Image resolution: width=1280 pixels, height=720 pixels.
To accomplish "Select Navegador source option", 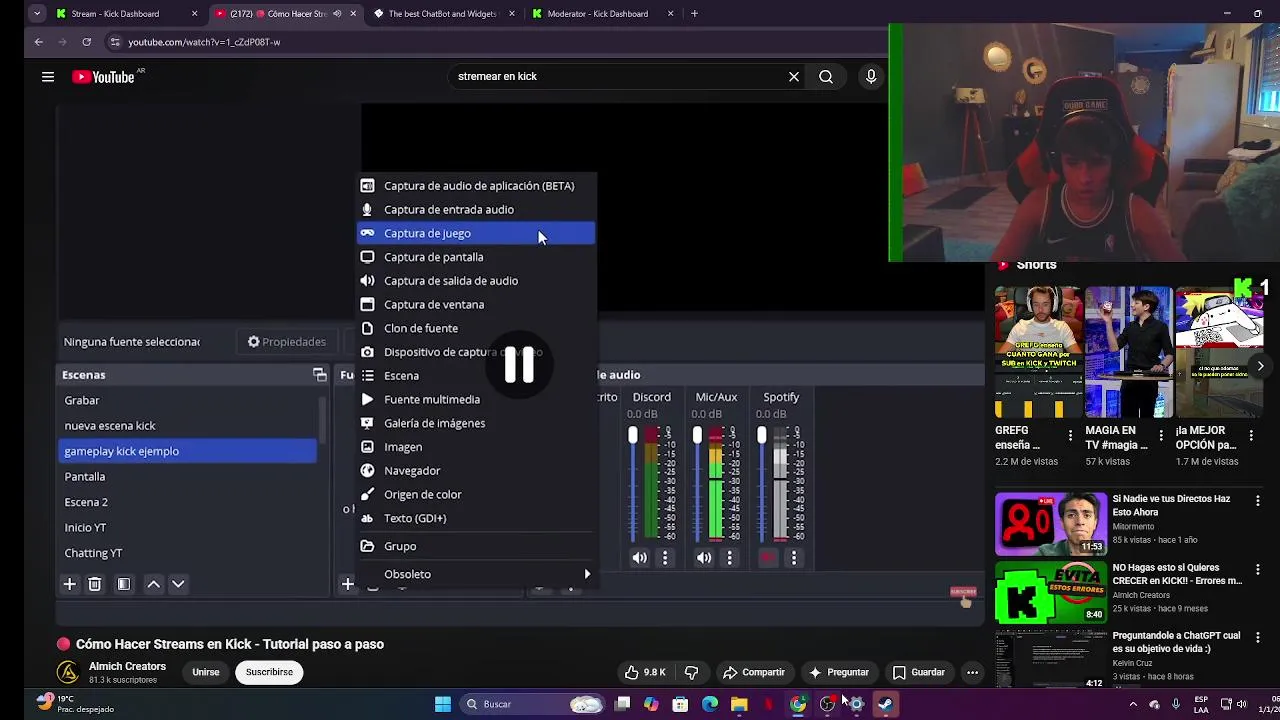I will point(477,470).
